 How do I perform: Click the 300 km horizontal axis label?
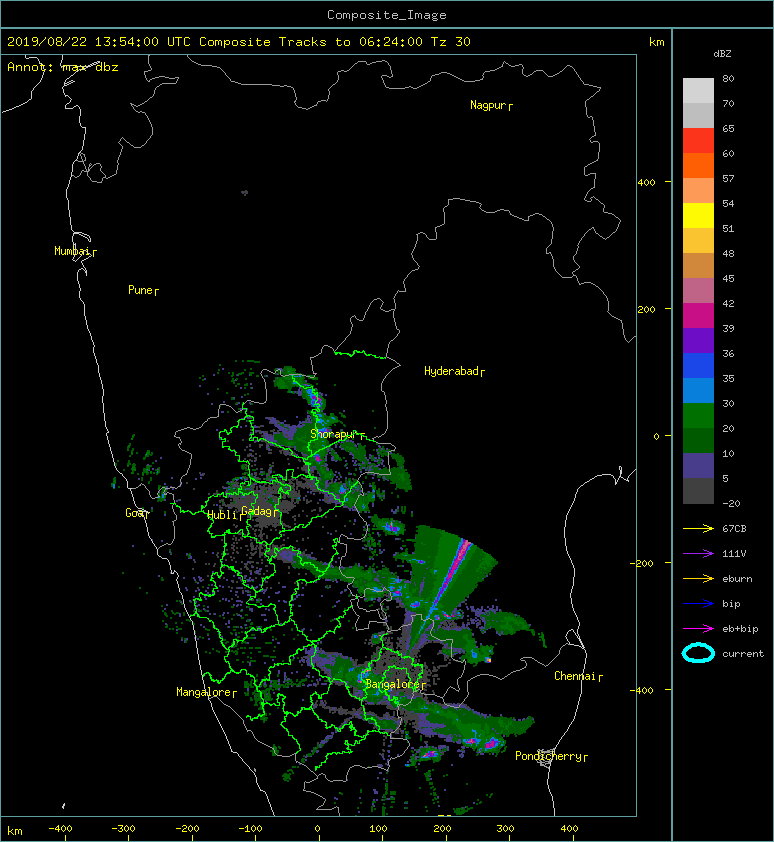(x=505, y=829)
